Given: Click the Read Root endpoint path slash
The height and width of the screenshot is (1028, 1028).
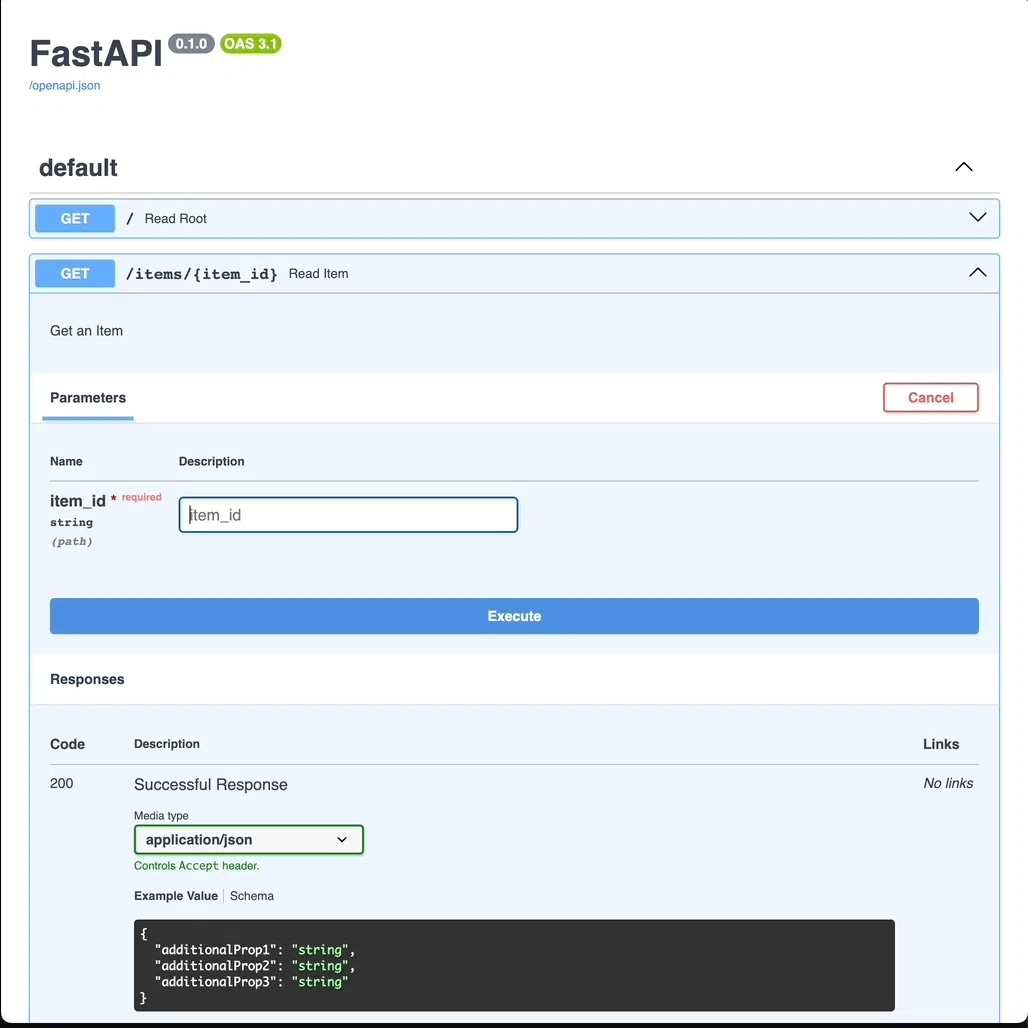Looking at the screenshot, I should 130,218.
